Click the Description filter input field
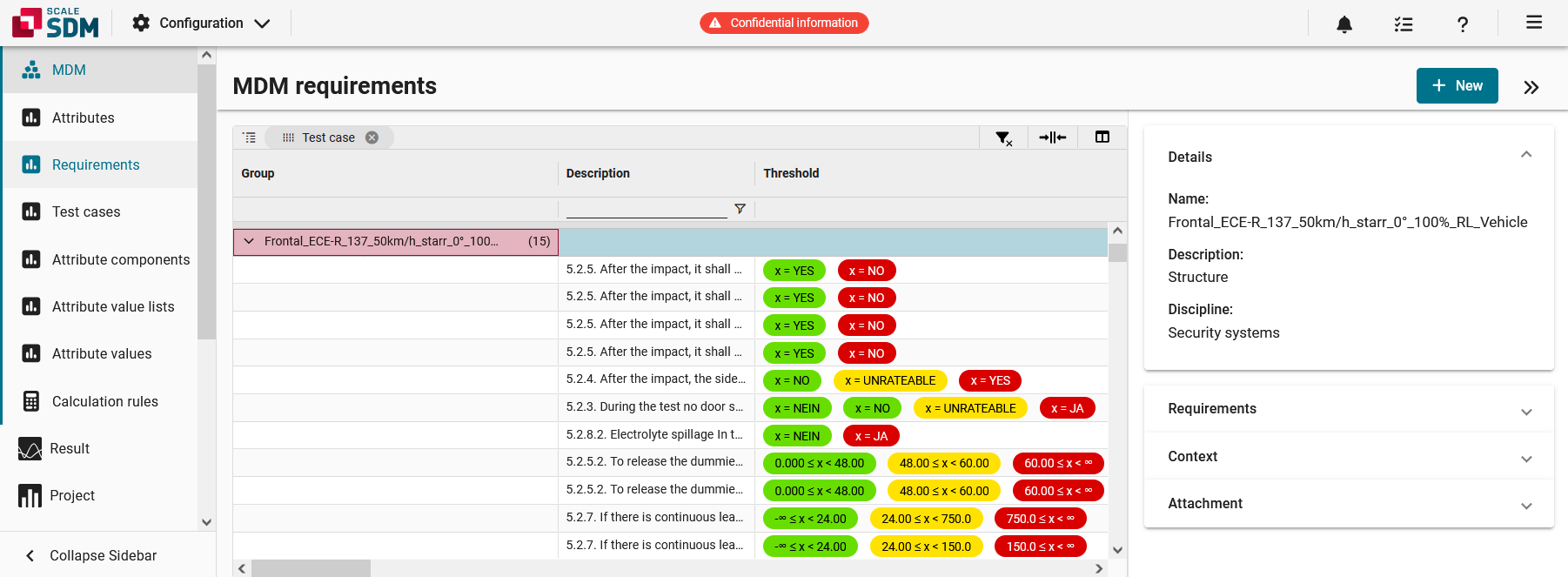This screenshot has width=1568, height=577. pos(647,209)
